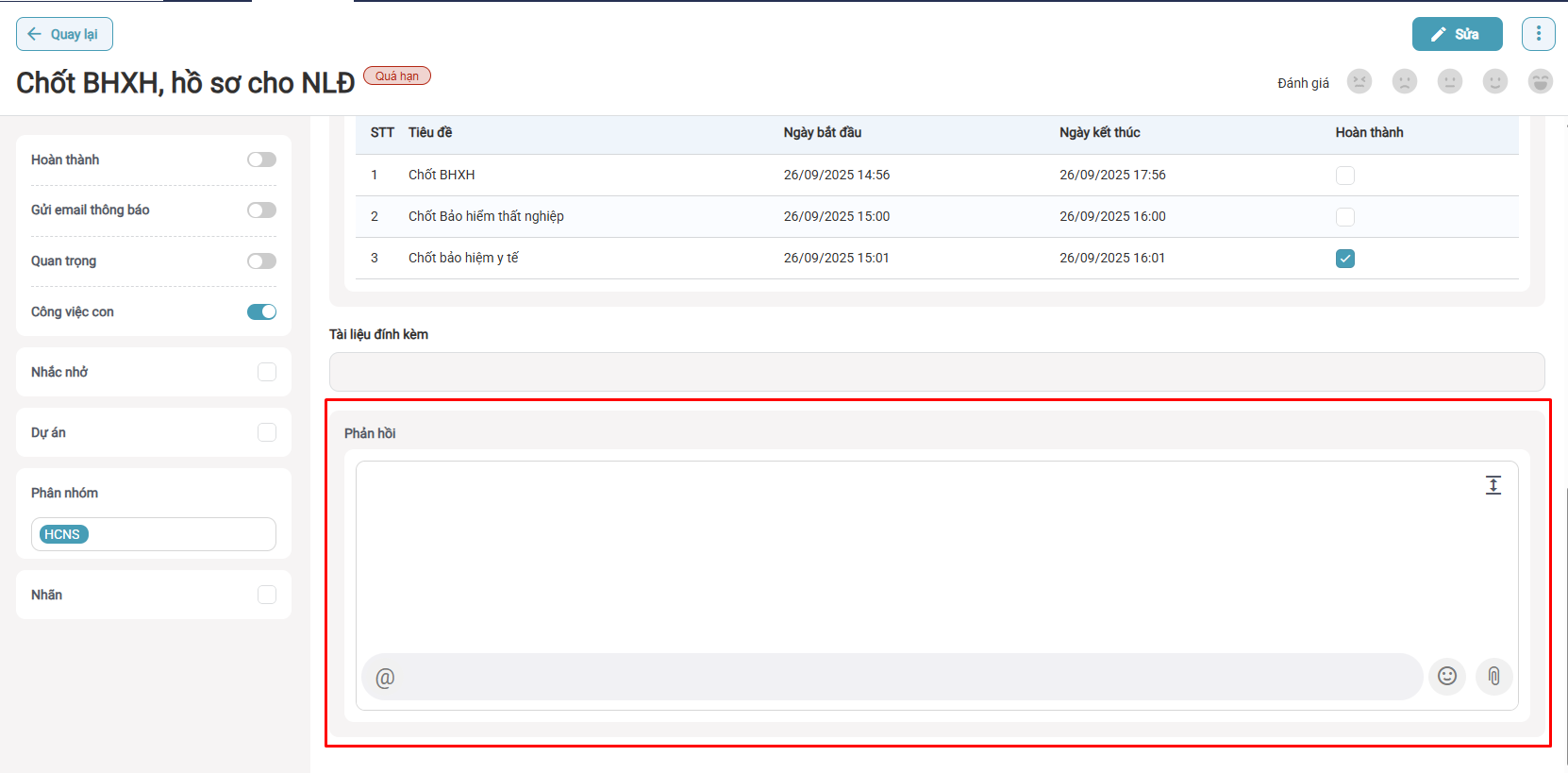Open the three-dot more options menu

coord(1538,34)
